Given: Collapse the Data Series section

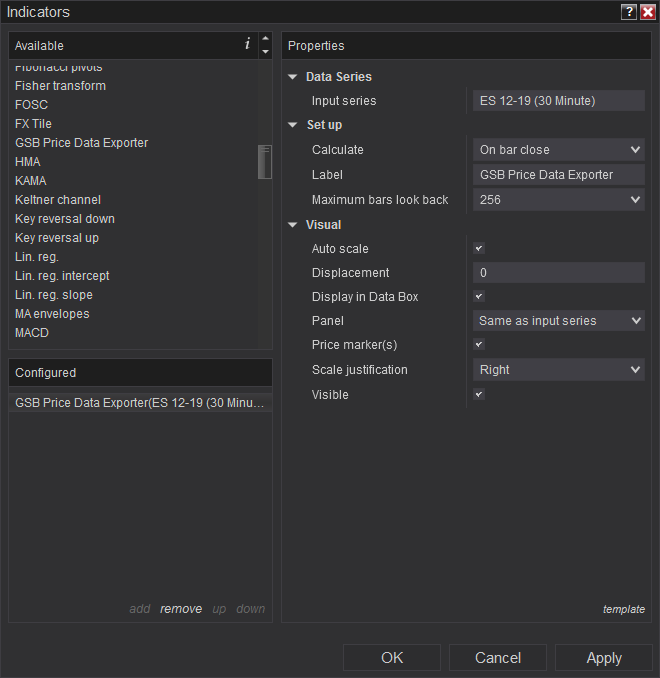Looking at the screenshot, I should click(293, 77).
